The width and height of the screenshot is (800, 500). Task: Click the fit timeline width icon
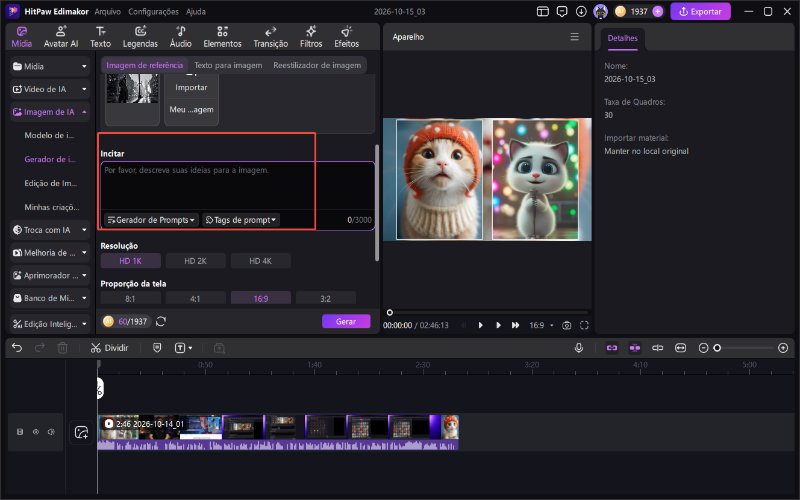pyautogui.click(x=680, y=348)
